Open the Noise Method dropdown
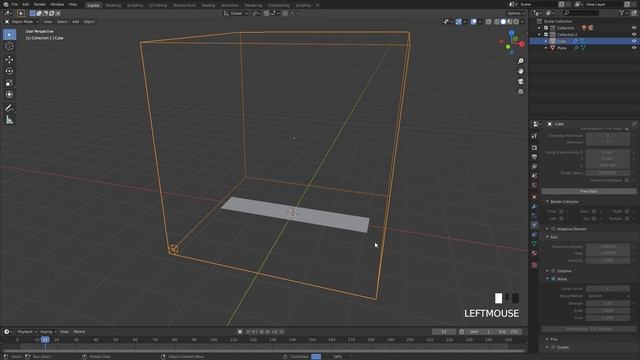 (x=608, y=296)
